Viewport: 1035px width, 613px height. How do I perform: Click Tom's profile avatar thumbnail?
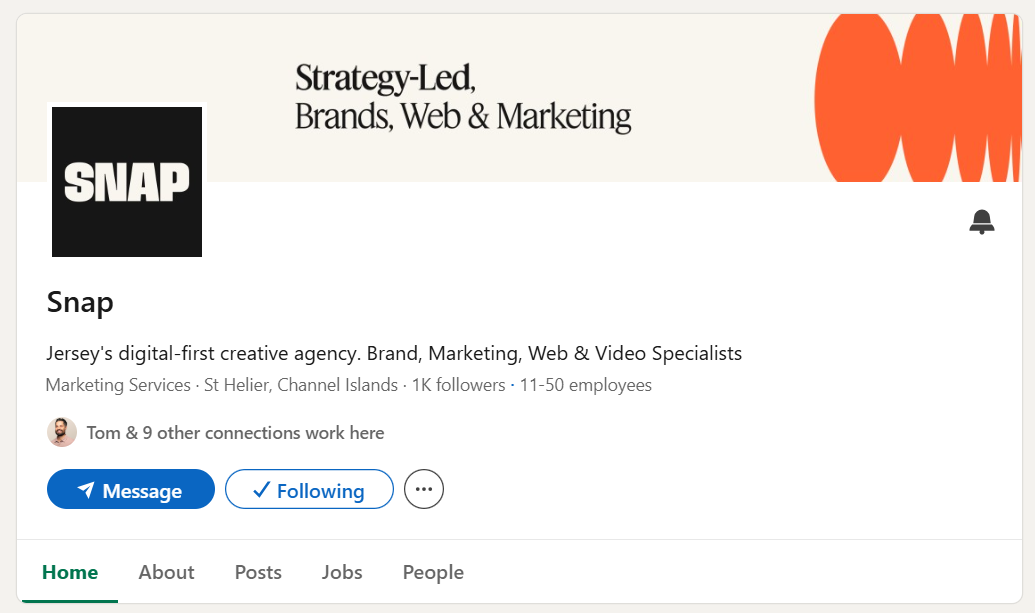(61, 432)
